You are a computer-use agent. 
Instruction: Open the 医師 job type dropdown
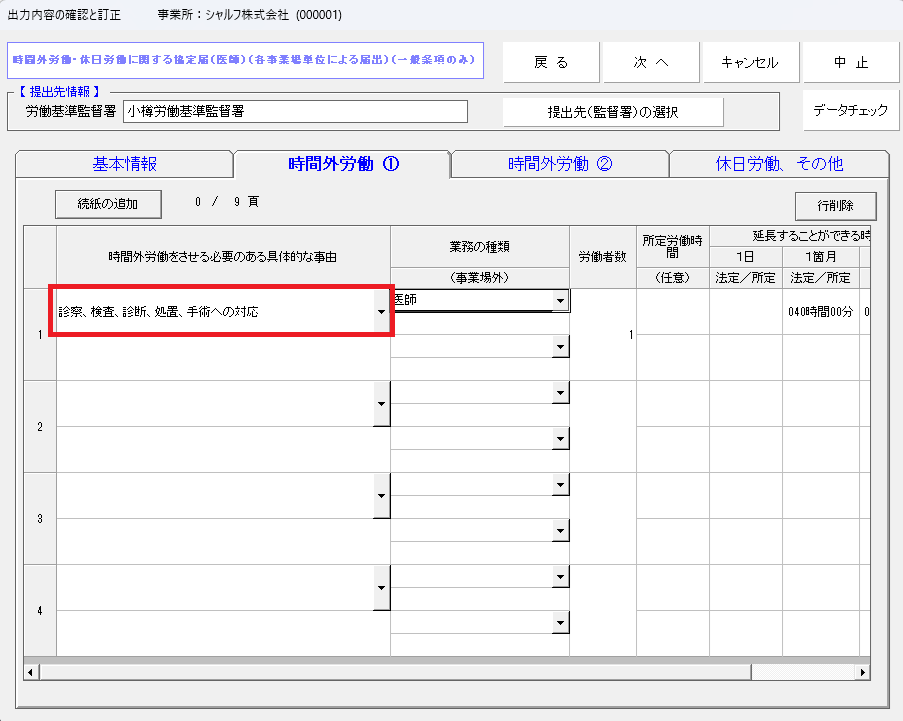[x=560, y=301]
